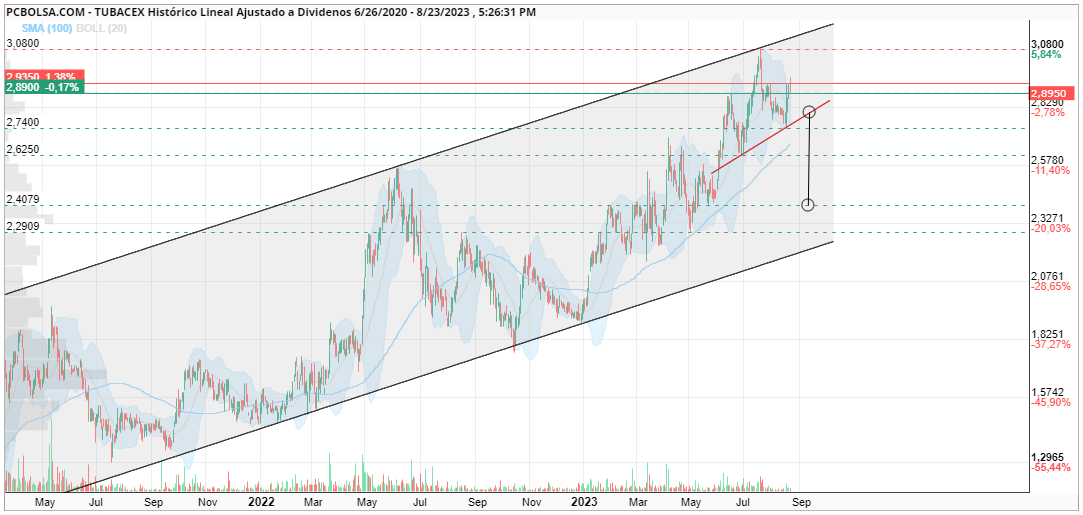Select the chart title starting PCBOLSA.COM - TUBACEX
This screenshot has width=1083, height=515.
270,12
